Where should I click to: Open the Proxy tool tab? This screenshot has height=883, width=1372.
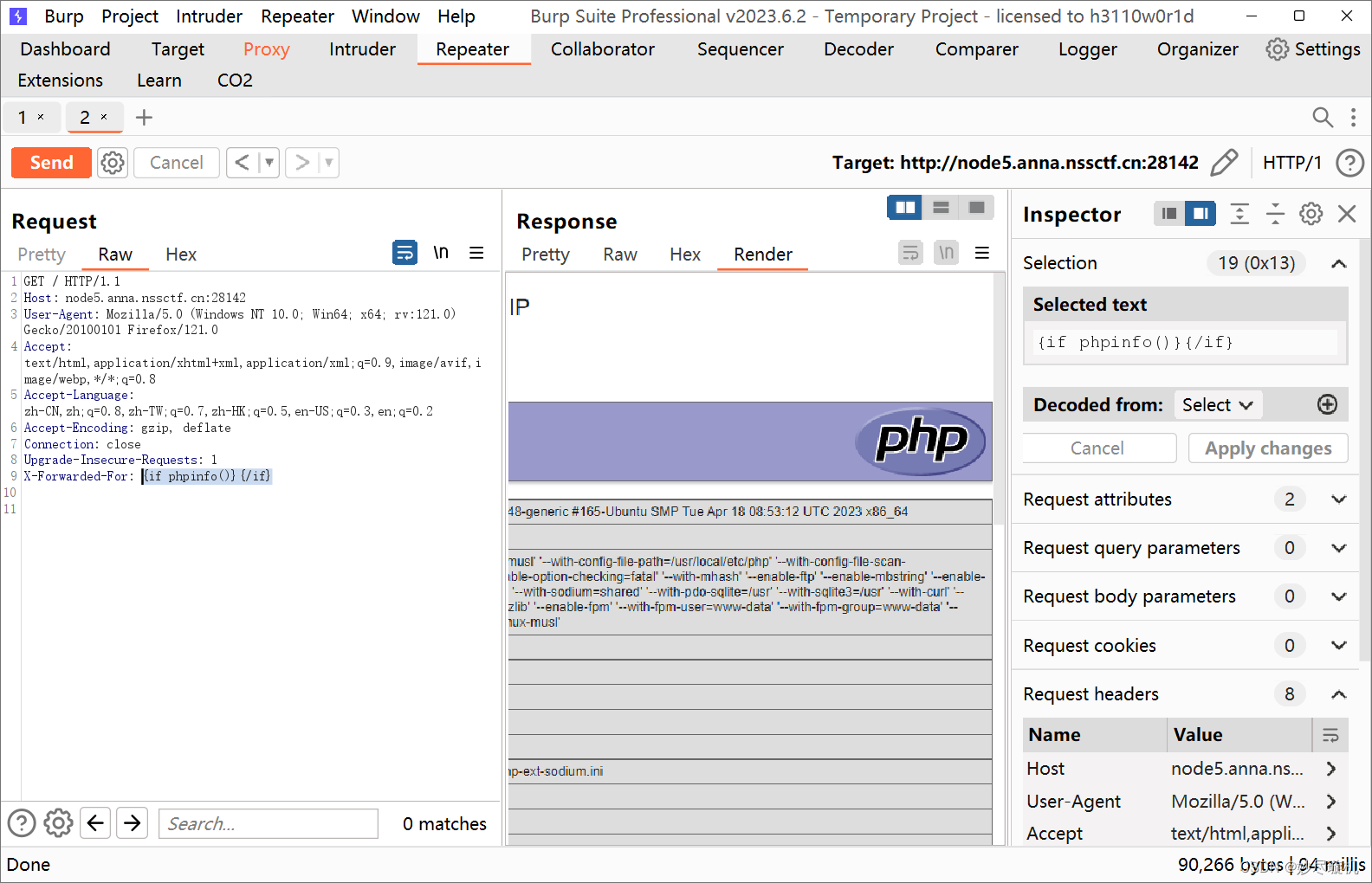(x=266, y=49)
